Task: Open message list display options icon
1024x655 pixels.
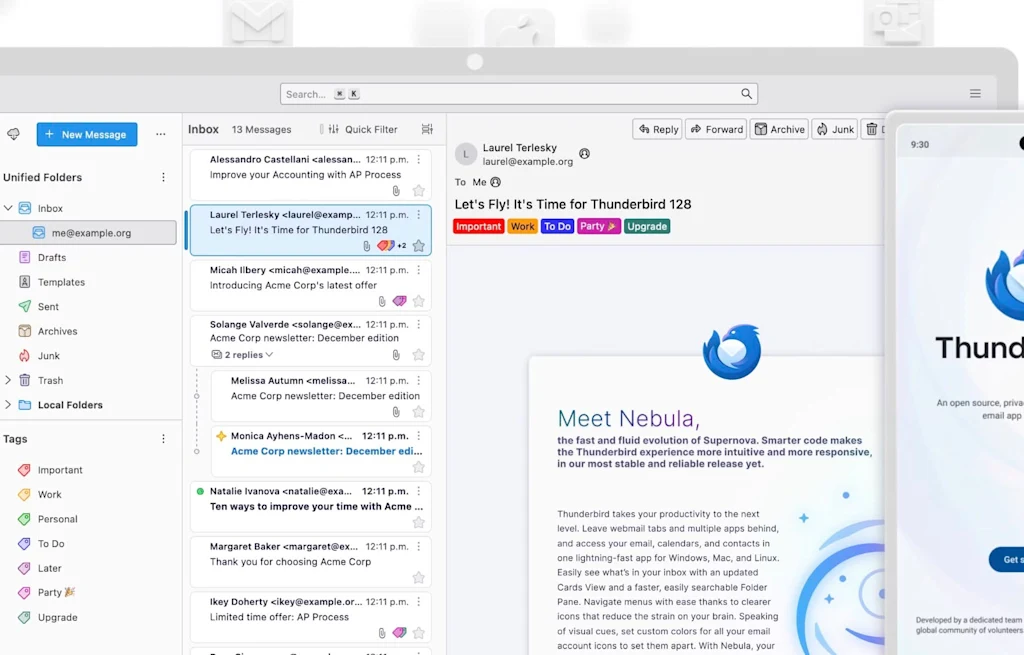Action: tap(427, 129)
